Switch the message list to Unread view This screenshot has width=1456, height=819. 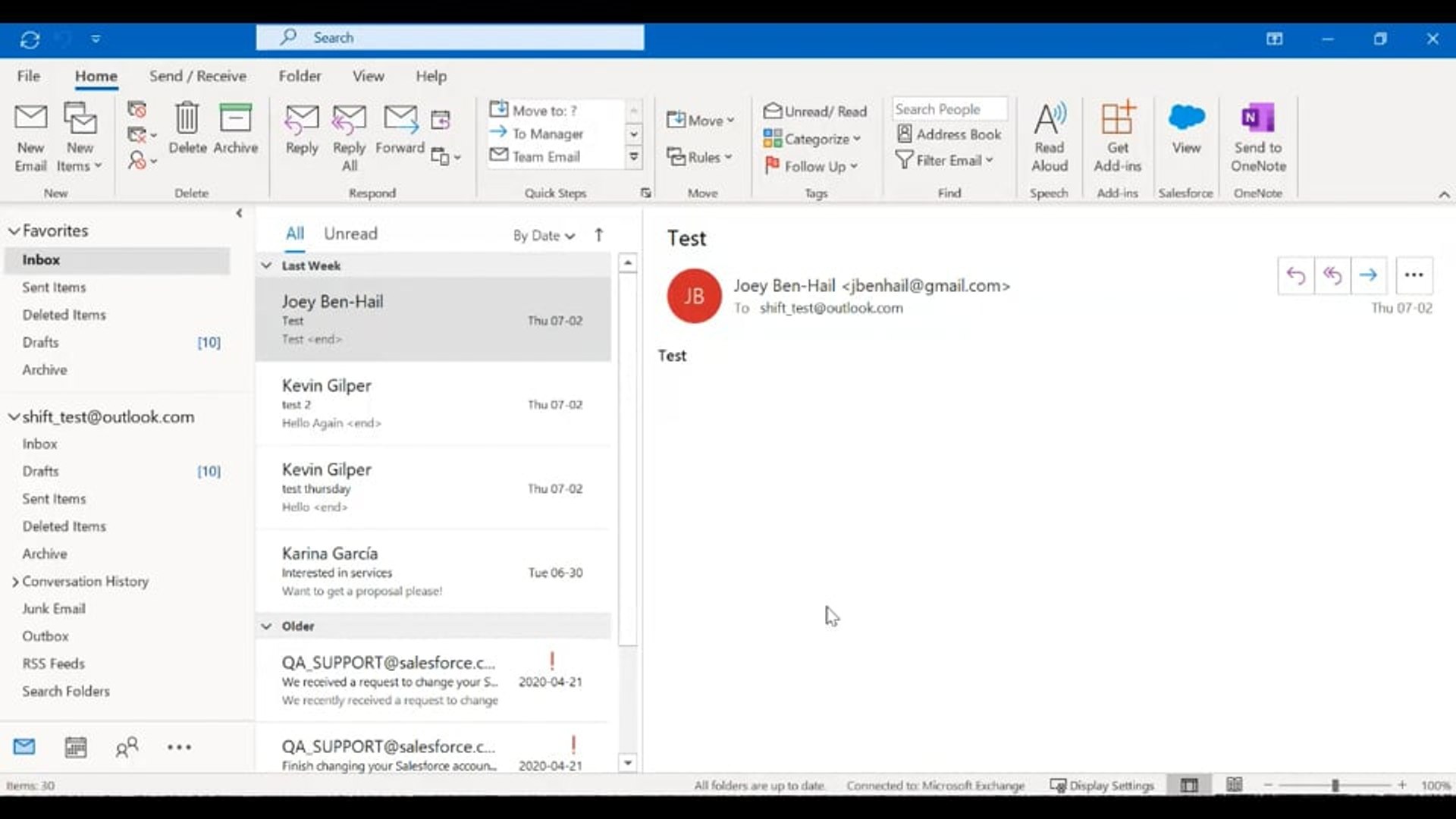pos(350,234)
